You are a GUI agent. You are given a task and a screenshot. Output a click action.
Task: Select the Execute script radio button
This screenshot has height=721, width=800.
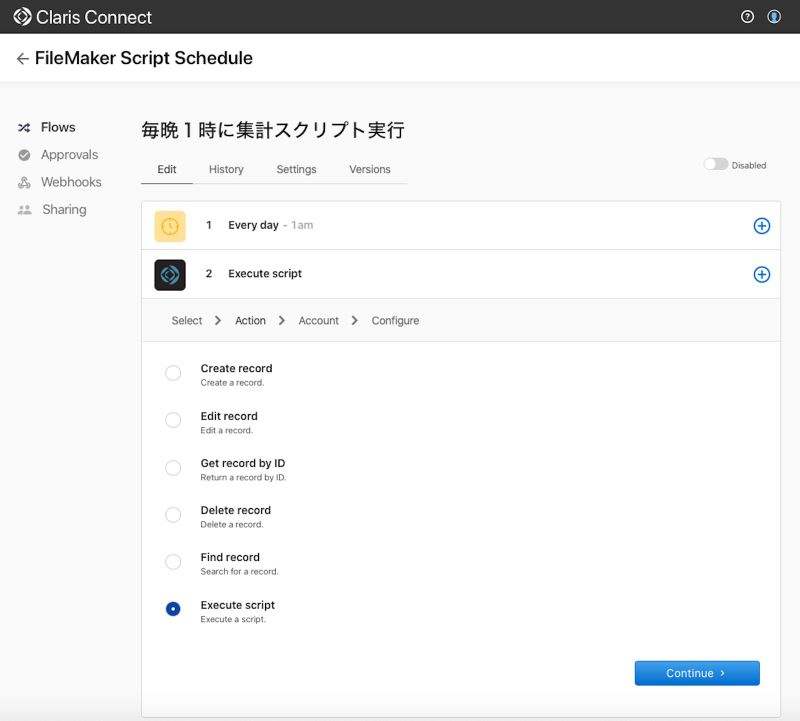pyautogui.click(x=173, y=609)
